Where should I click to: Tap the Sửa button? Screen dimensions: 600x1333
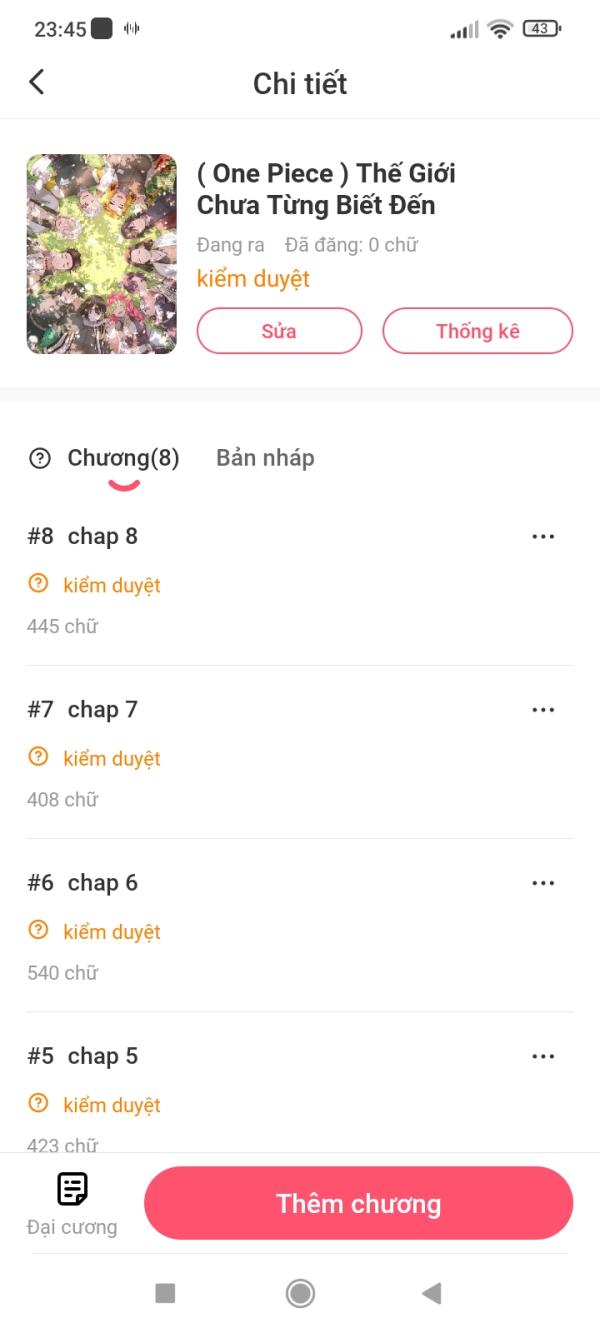pyautogui.click(x=279, y=331)
